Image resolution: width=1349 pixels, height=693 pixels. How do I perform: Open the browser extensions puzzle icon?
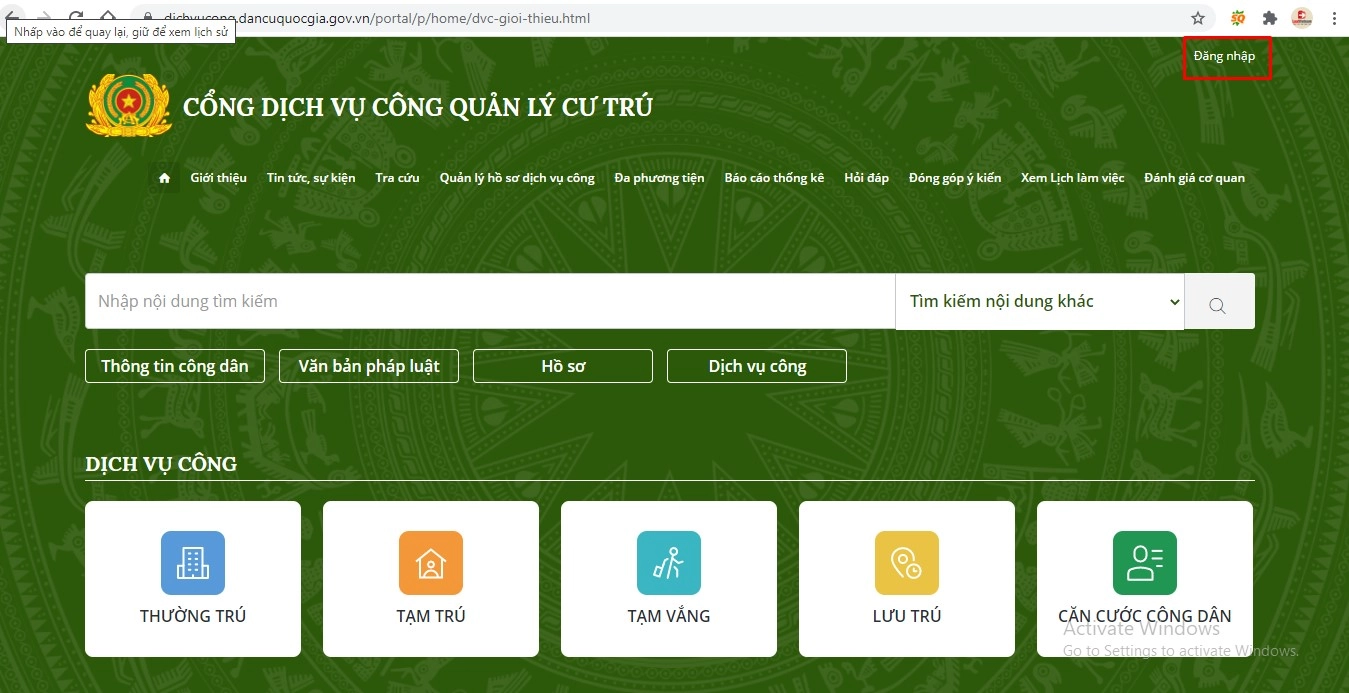1269,17
